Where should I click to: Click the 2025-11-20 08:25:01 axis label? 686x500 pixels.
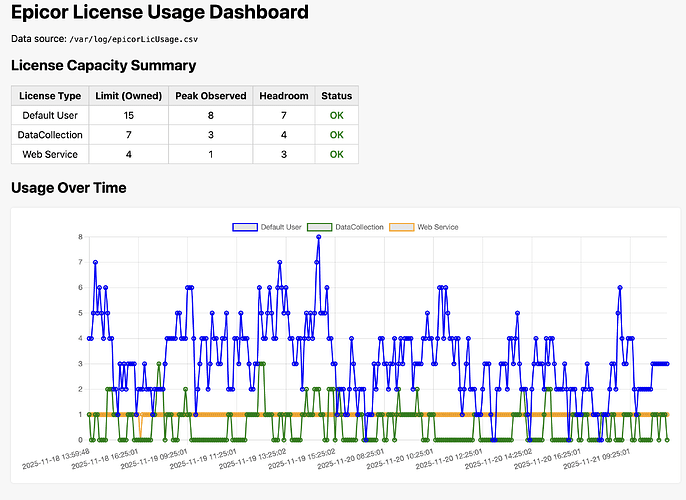[x=351, y=459]
